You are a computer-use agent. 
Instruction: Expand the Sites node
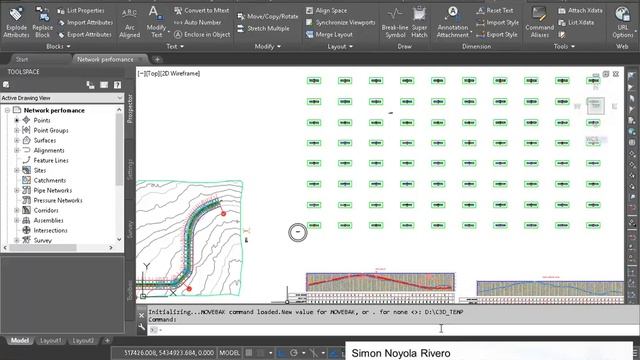pos(17,170)
